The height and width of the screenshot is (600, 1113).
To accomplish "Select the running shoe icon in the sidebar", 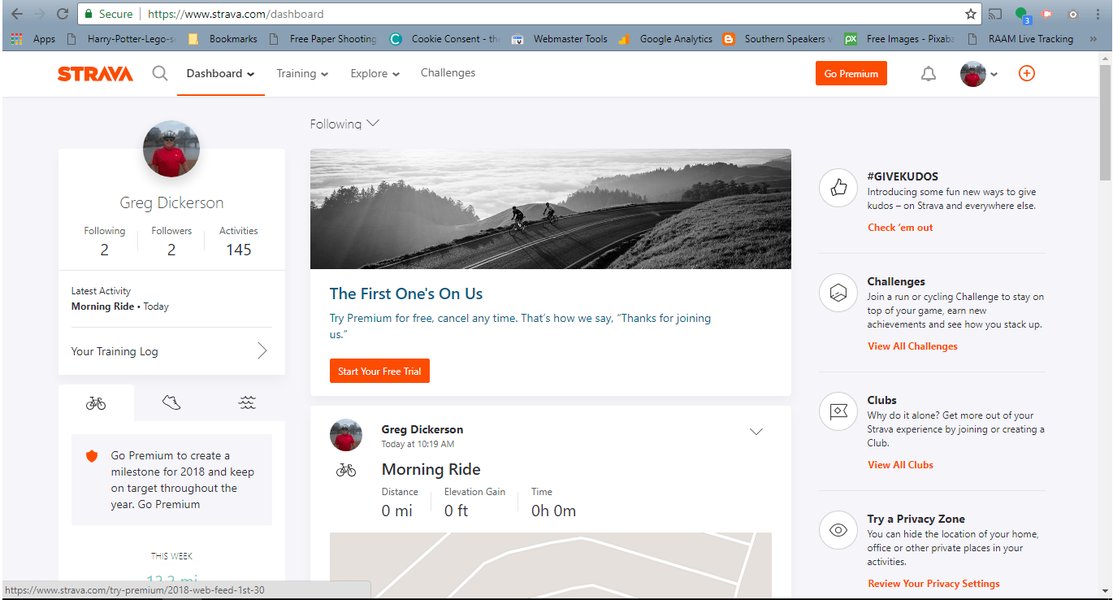I will pos(170,402).
